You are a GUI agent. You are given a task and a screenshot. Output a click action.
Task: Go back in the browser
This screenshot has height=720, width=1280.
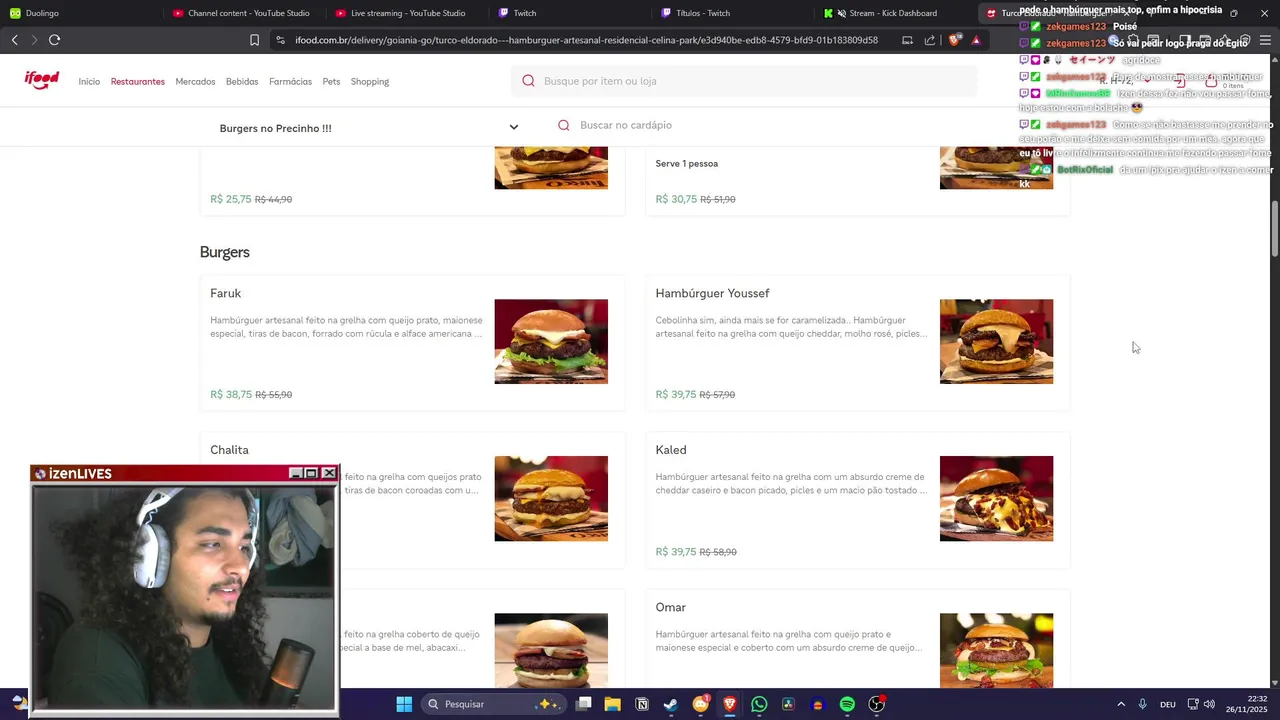[x=14, y=40]
